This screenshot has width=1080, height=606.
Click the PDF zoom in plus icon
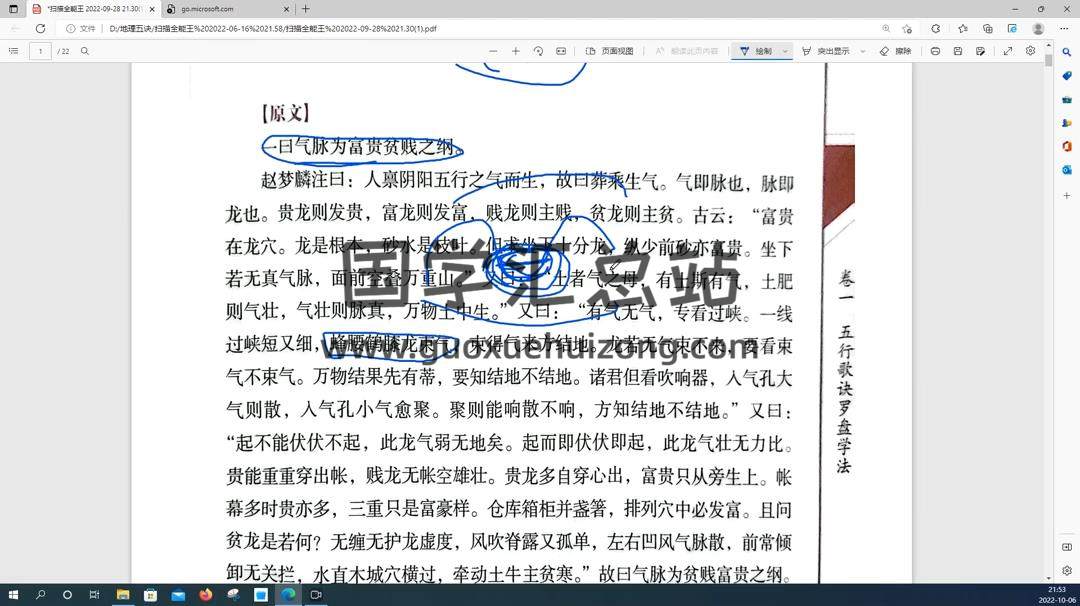(x=516, y=51)
